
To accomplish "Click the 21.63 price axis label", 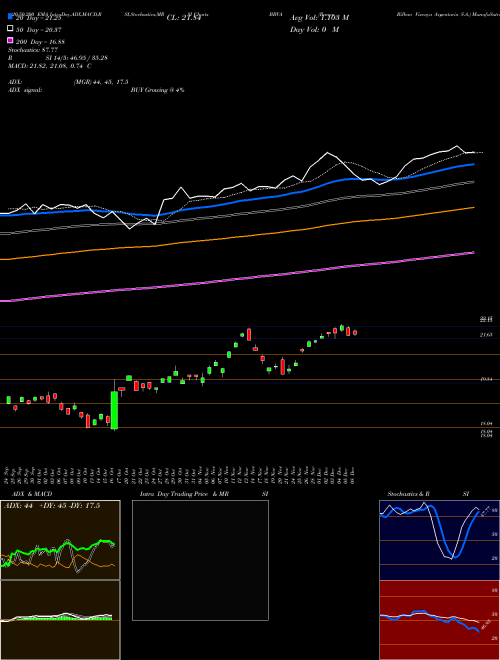I will click(486, 335).
